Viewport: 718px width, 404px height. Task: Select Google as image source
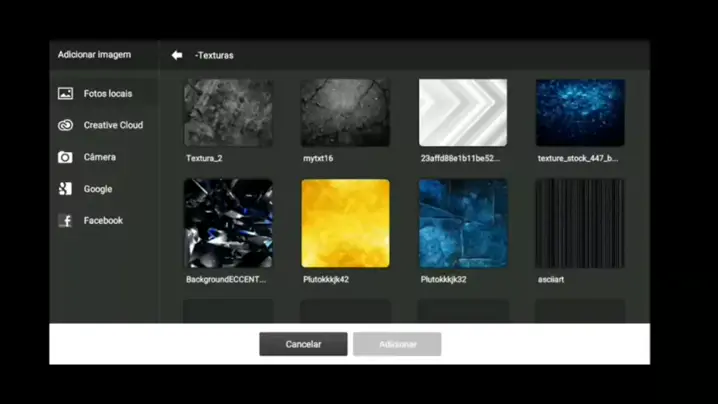tap(98, 189)
